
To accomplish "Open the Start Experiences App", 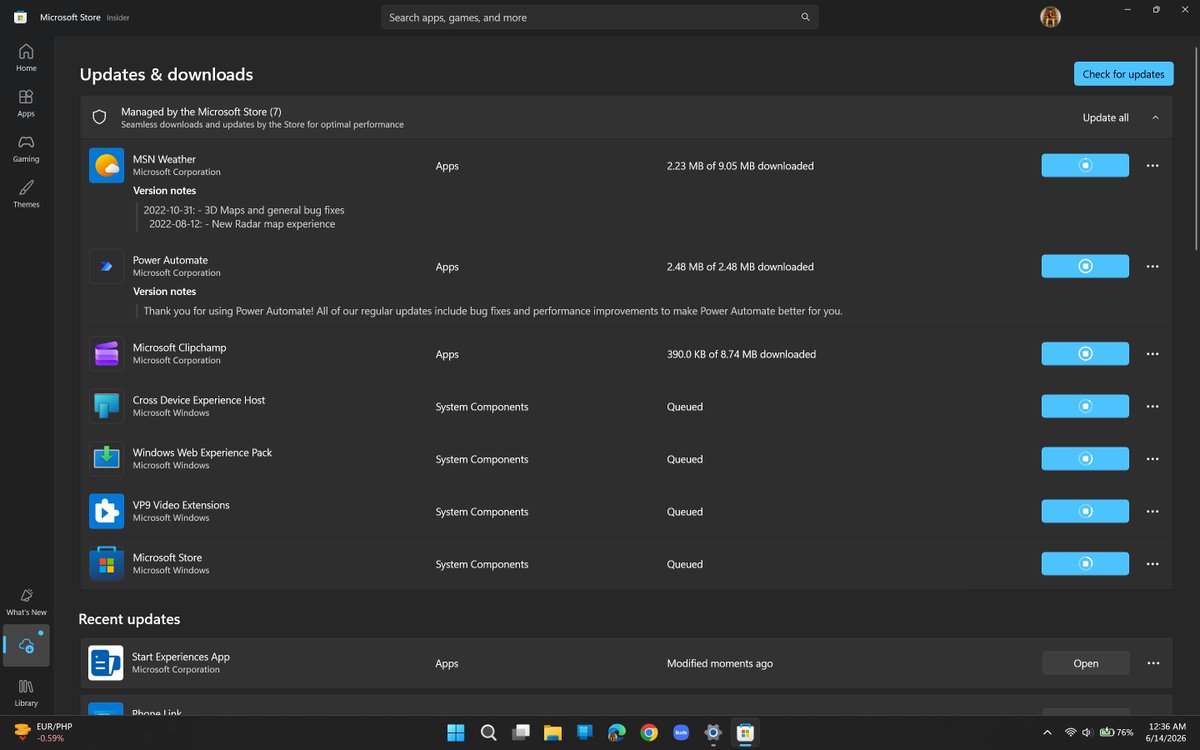I will coord(1086,663).
